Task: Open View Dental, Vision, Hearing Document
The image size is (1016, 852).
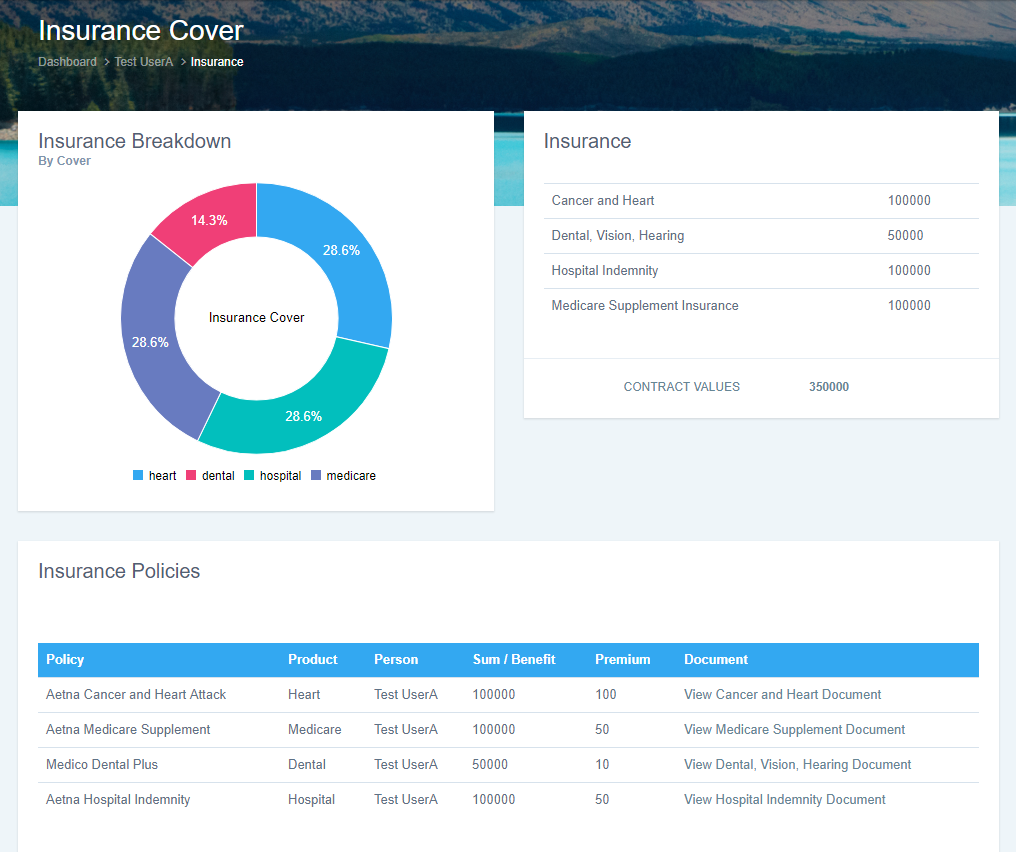Action: coord(798,765)
